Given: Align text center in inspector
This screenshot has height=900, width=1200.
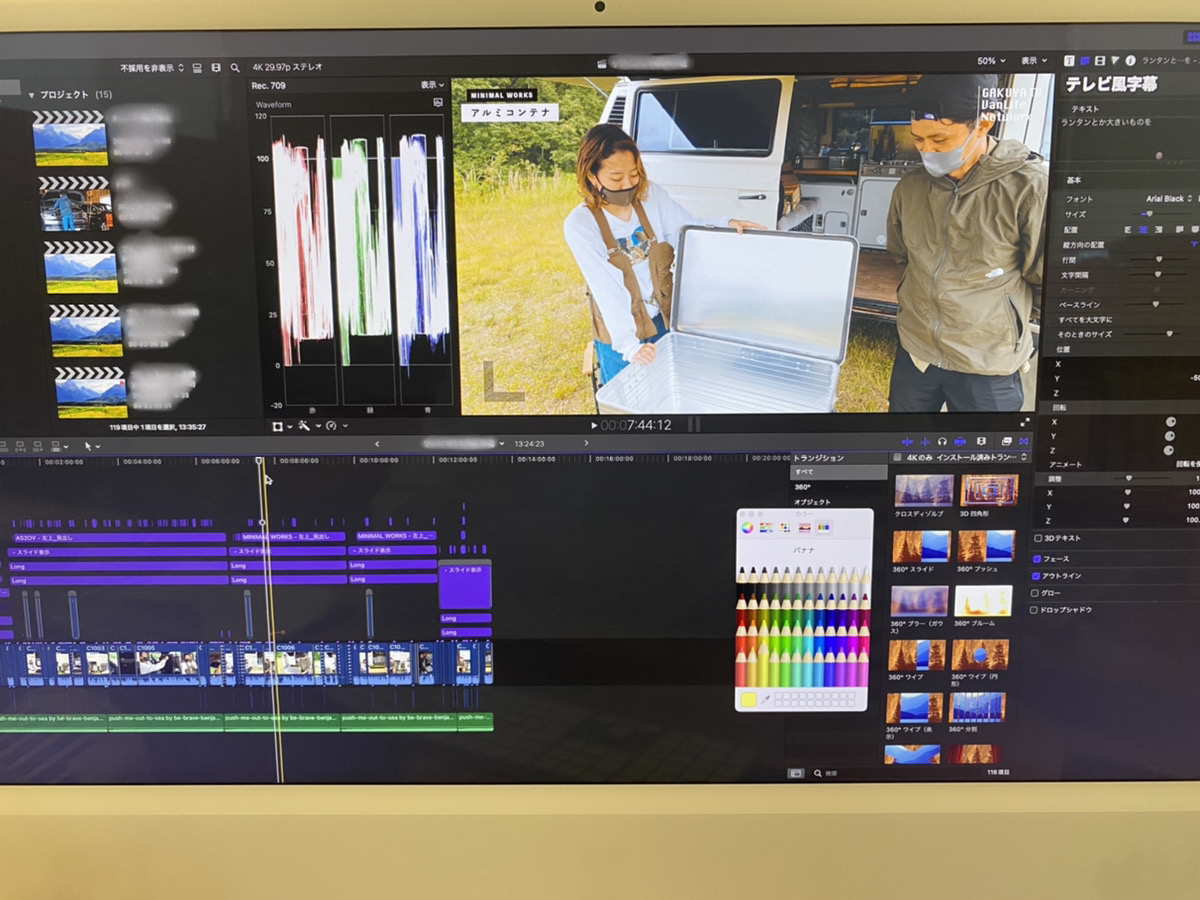Looking at the screenshot, I should 1145,229.
